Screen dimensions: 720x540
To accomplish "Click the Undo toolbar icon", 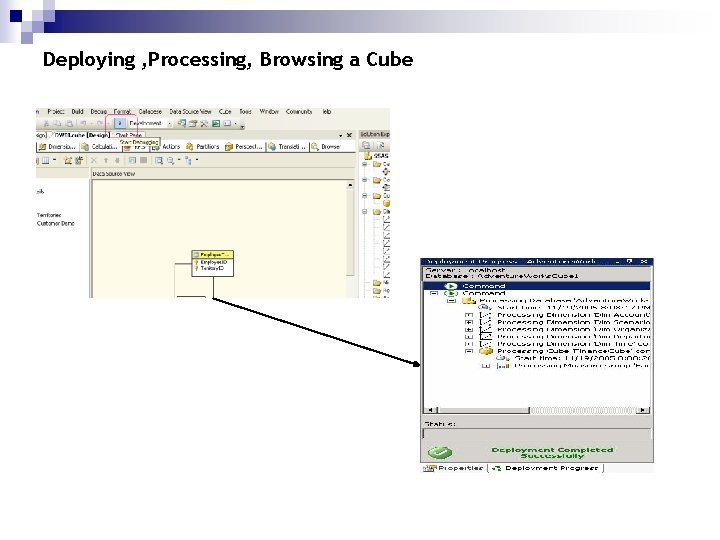I will (83, 124).
